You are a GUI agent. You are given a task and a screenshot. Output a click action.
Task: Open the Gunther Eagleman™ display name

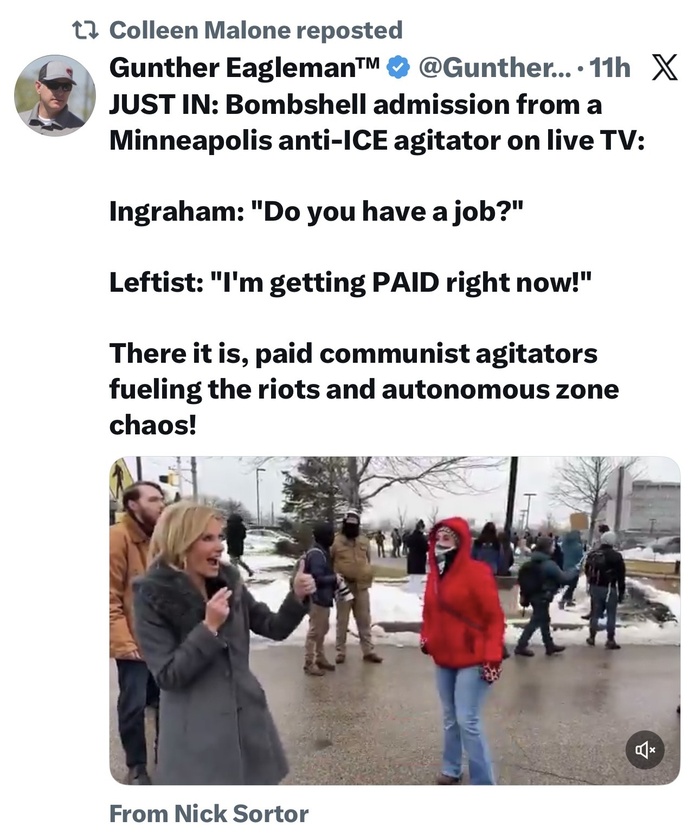(x=245, y=68)
